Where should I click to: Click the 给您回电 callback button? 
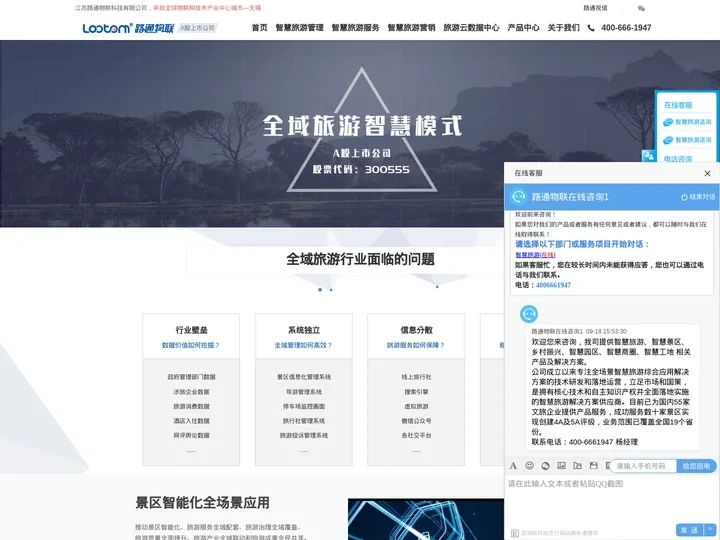pyautogui.click(x=696, y=466)
